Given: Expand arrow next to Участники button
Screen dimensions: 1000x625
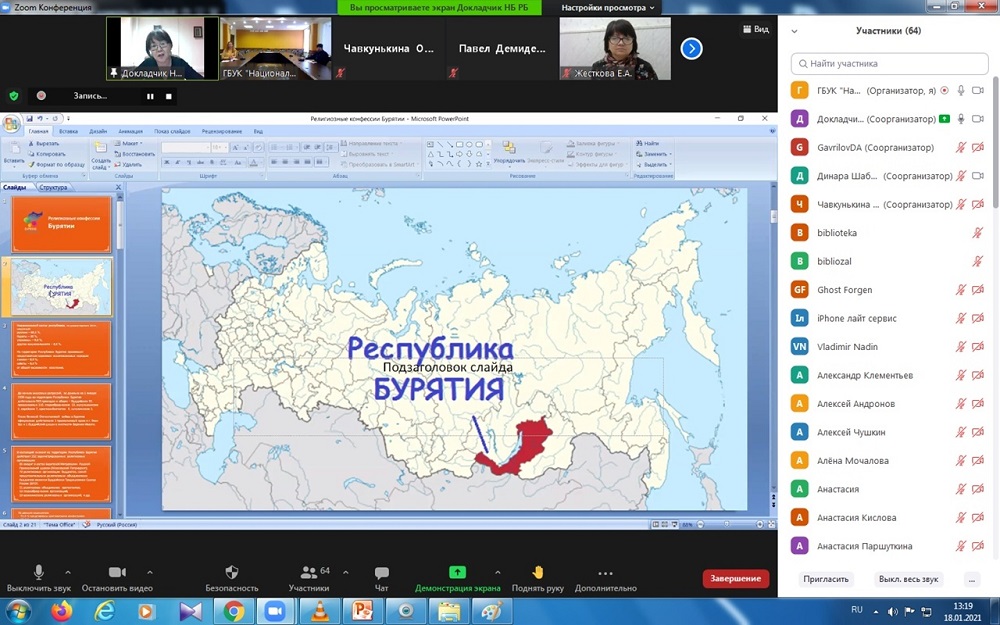Looking at the screenshot, I should [x=346, y=572].
